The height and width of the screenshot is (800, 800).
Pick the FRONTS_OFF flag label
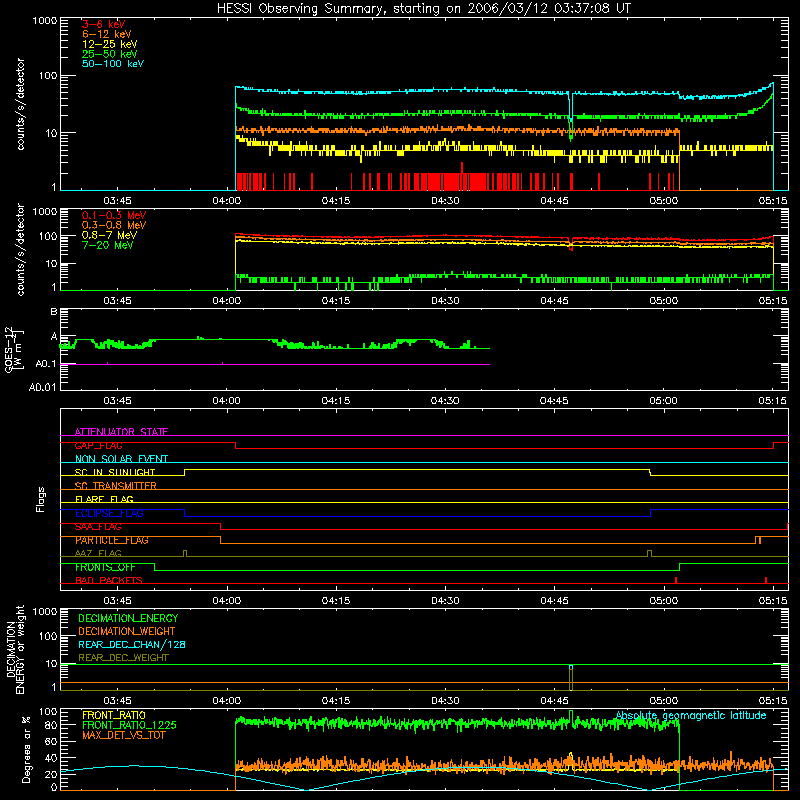pyautogui.click(x=105, y=567)
